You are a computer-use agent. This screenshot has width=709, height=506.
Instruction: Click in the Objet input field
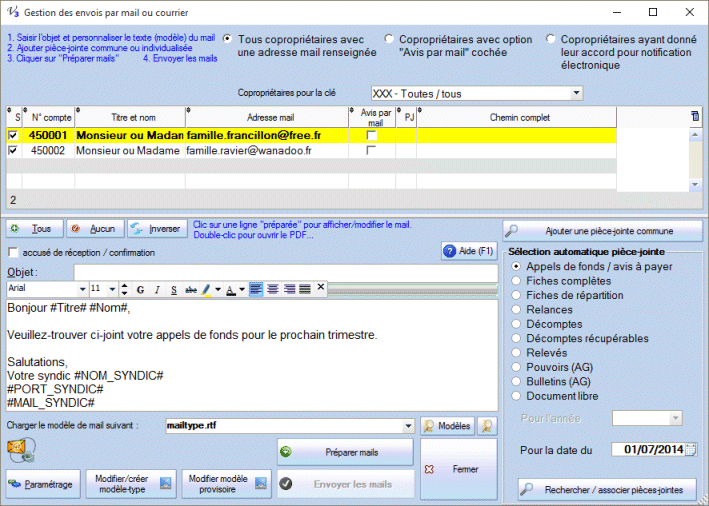coord(285,271)
